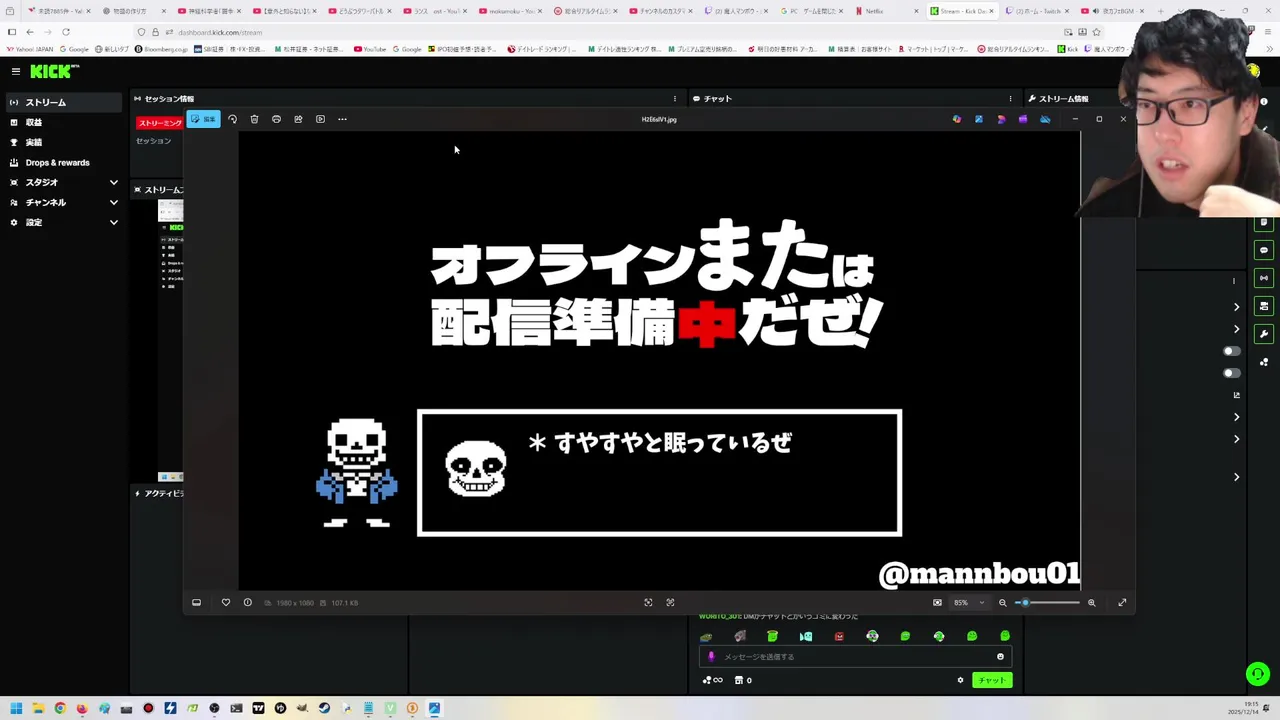
Task: Click the purple microphone icon in chat input
Action: [711, 657]
